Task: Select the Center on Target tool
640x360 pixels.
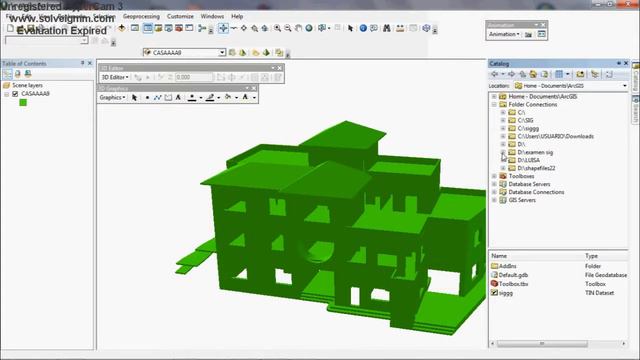Action: (244, 28)
